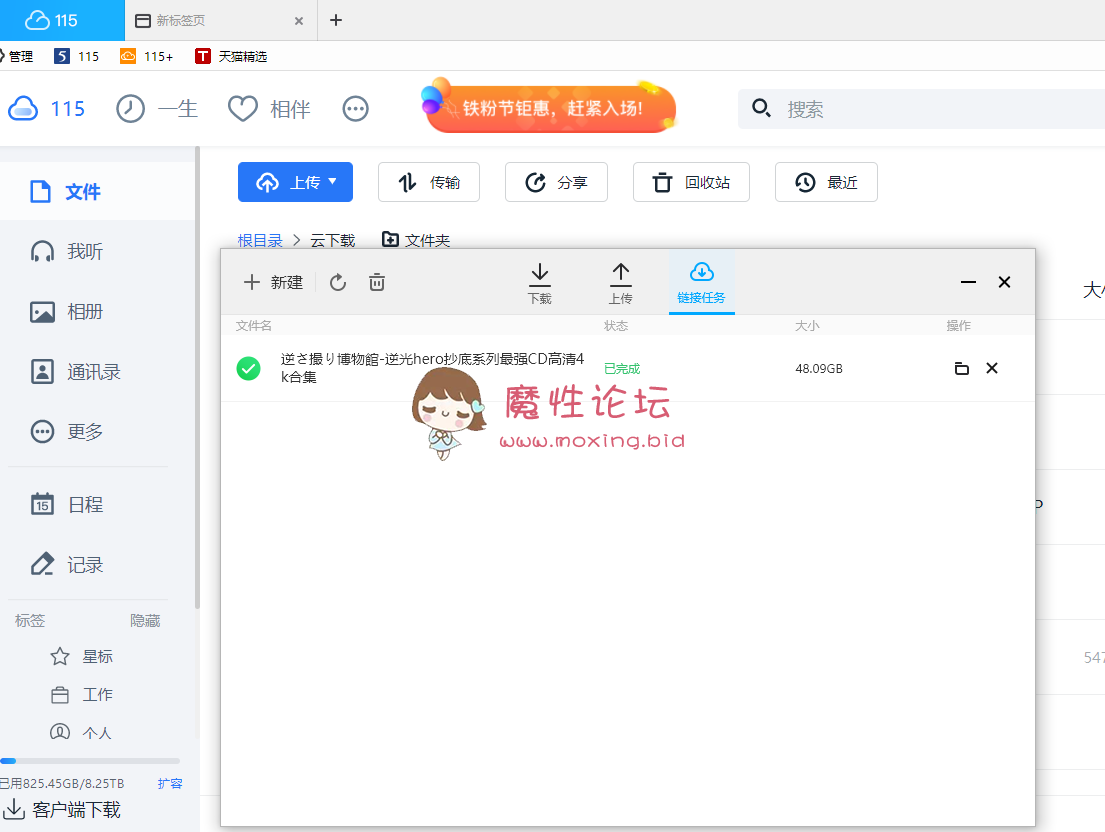Toggle the green completed task checkmark
The width and height of the screenshot is (1105, 832).
pos(248,368)
